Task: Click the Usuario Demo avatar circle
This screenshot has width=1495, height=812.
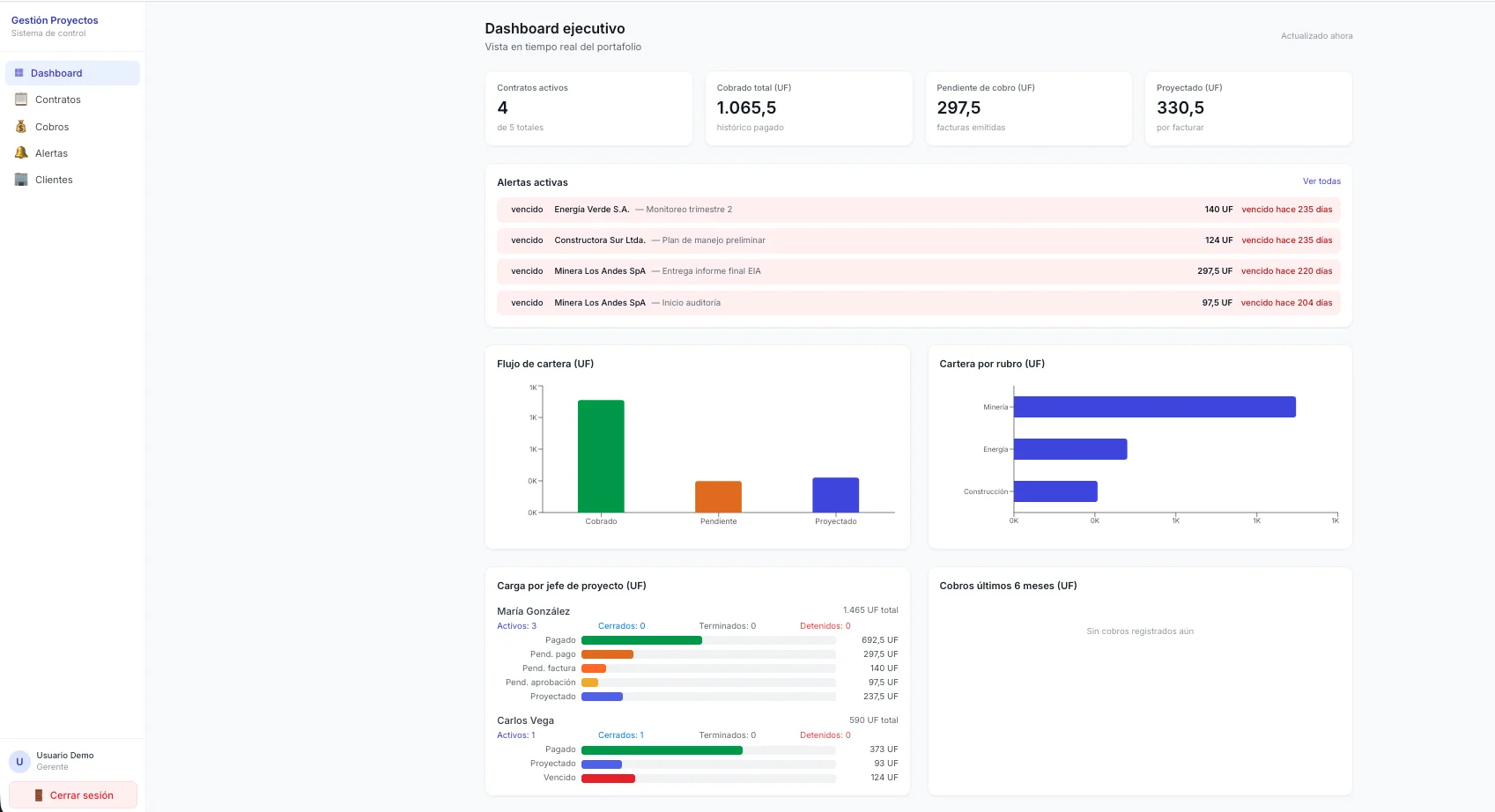Action: pos(19,762)
